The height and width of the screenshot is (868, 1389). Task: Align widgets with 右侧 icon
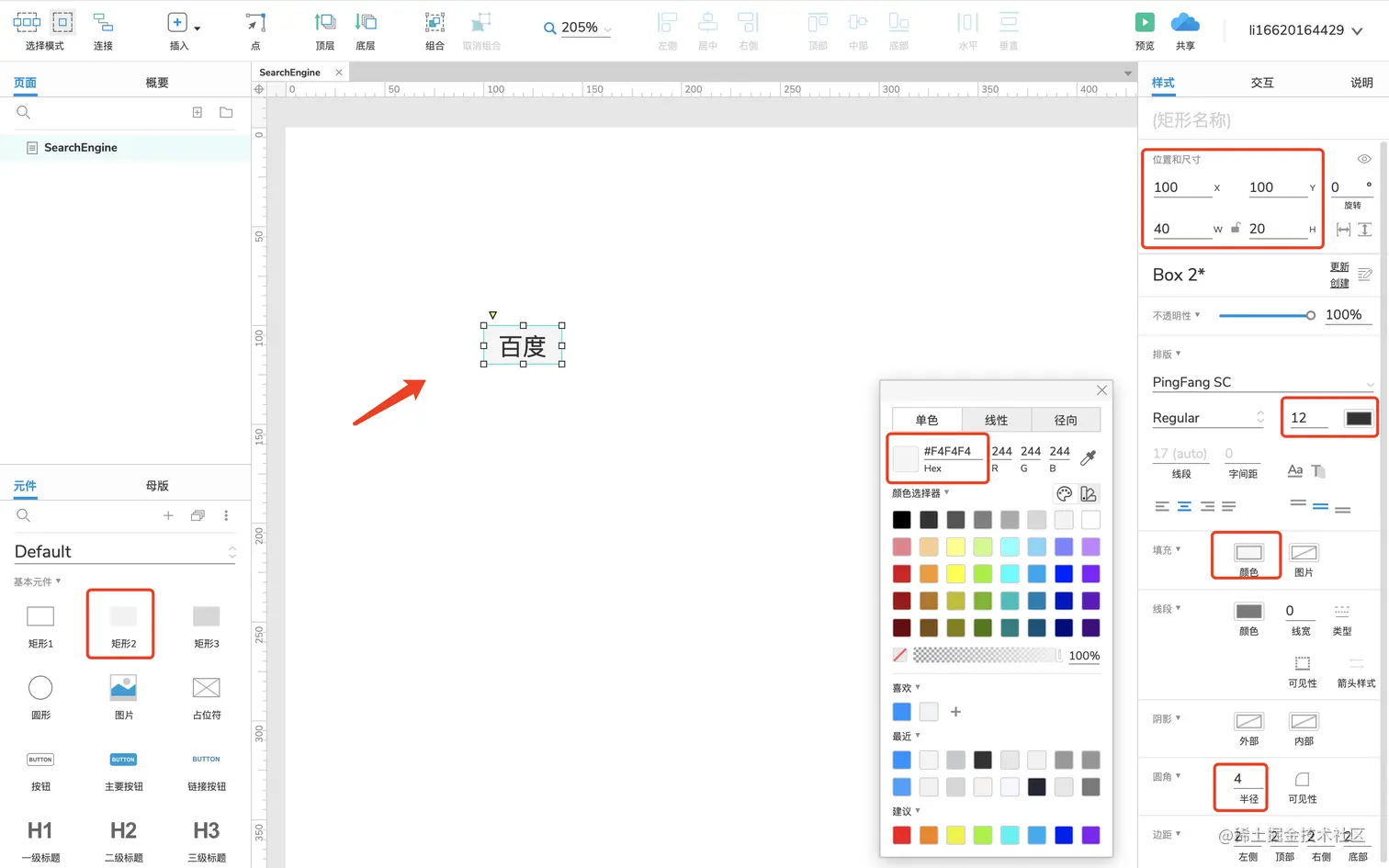coord(749,23)
